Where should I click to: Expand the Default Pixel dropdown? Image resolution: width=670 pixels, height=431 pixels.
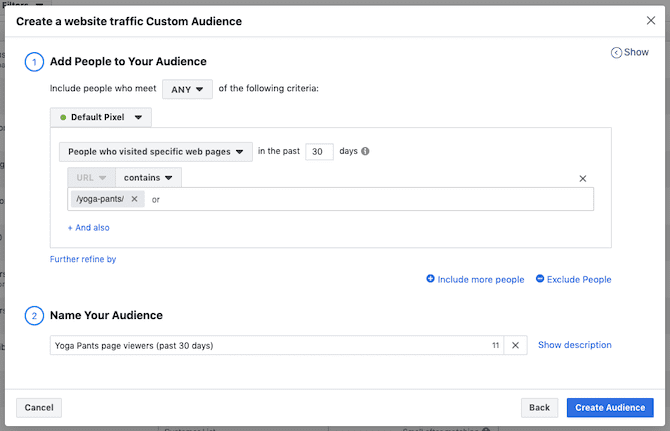tap(101, 117)
